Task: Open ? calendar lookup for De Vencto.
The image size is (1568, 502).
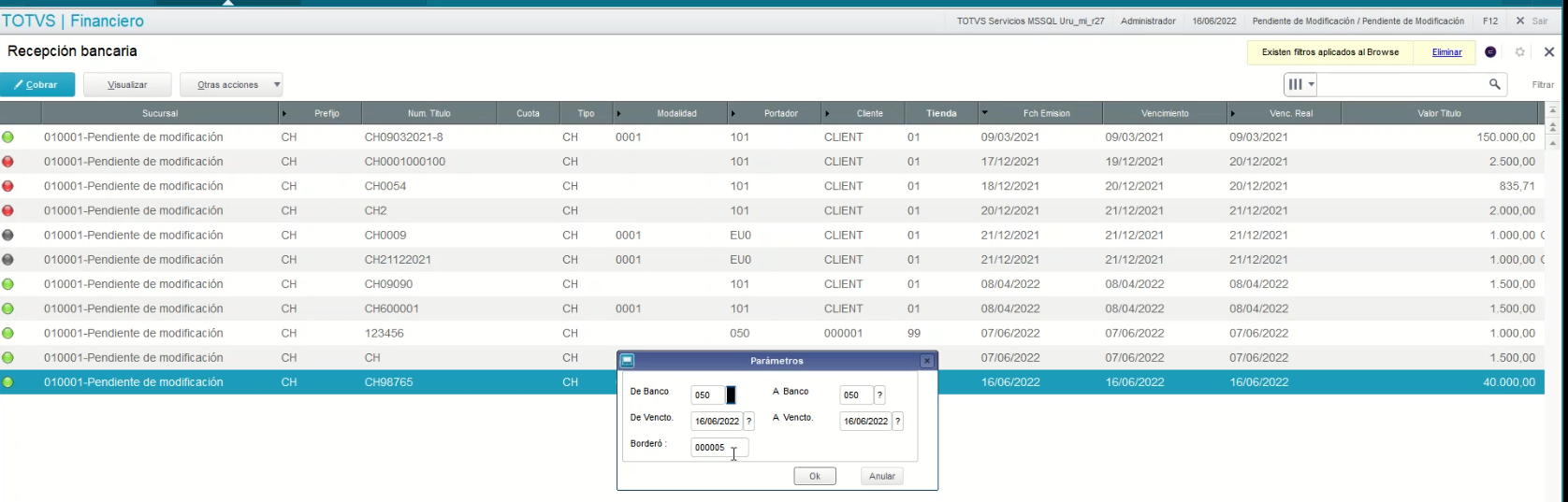Action: tap(748, 422)
